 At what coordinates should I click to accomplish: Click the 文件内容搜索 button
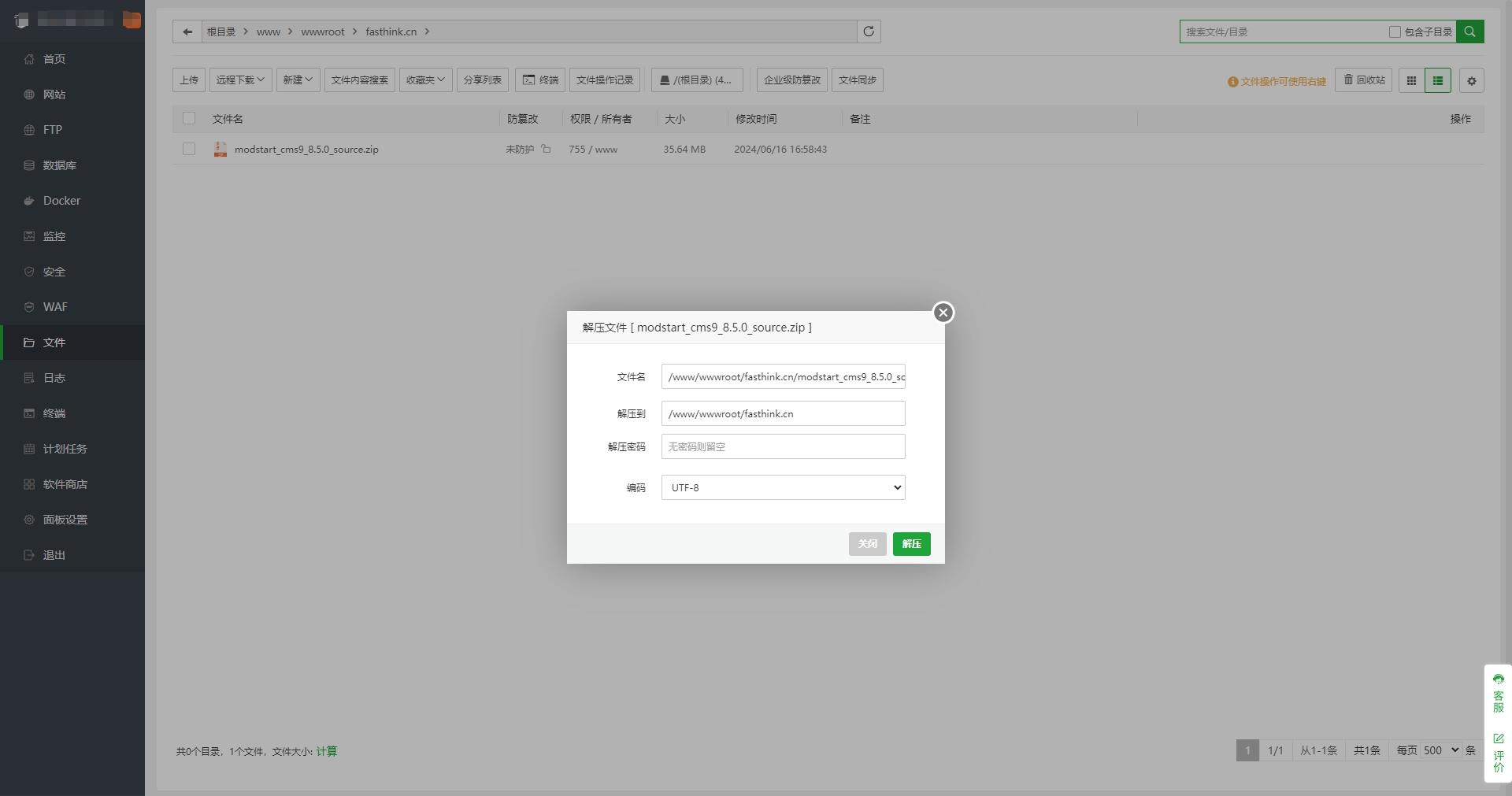(360, 80)
